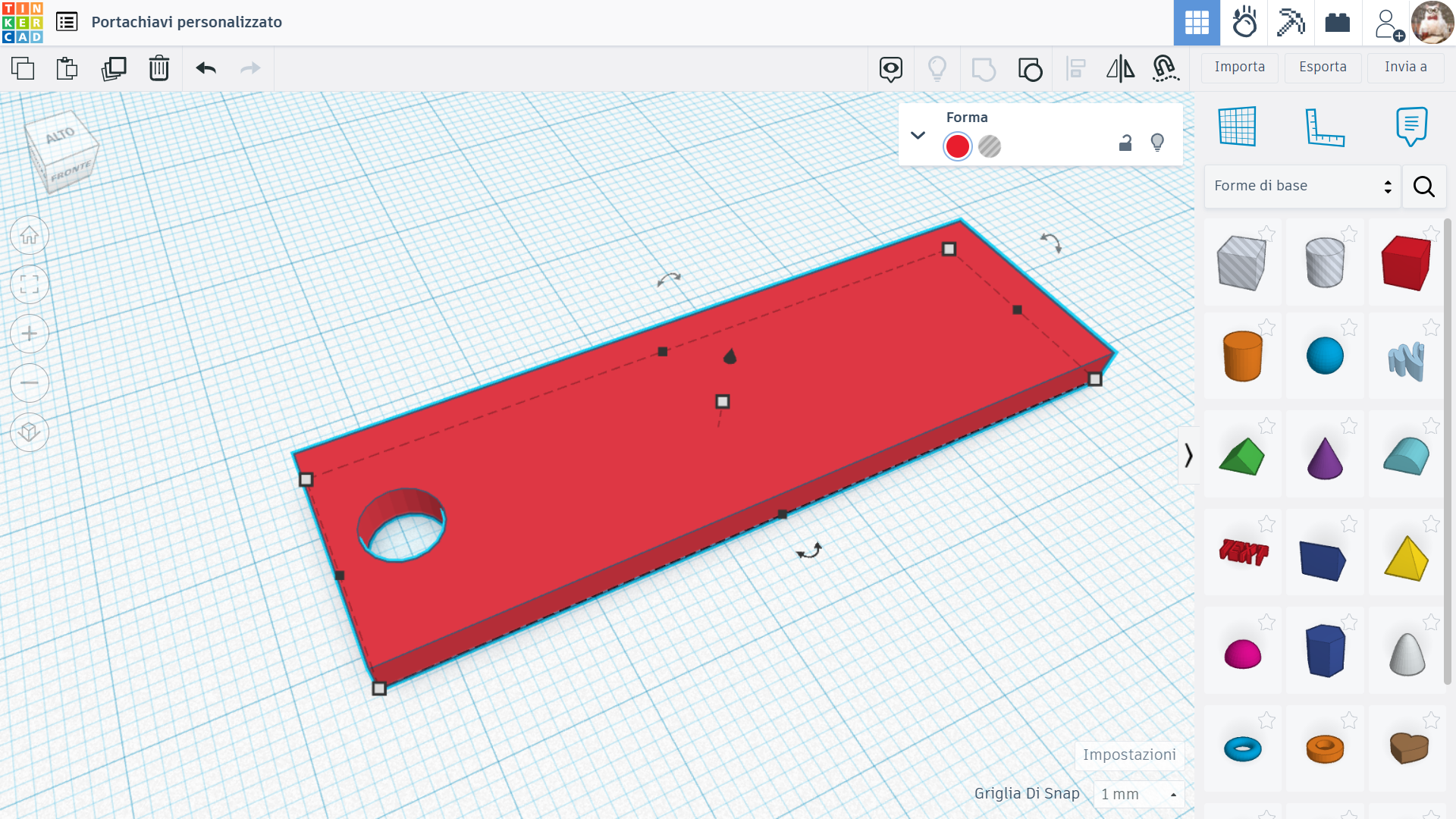Favorite the purple cone with star
This screenshot has height=819, width=1456.
[x=1349, y=426]
